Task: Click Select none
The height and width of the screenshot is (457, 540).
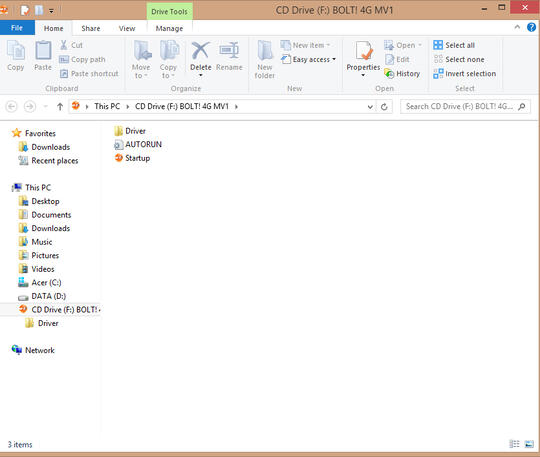Action: tap(459, 59)
